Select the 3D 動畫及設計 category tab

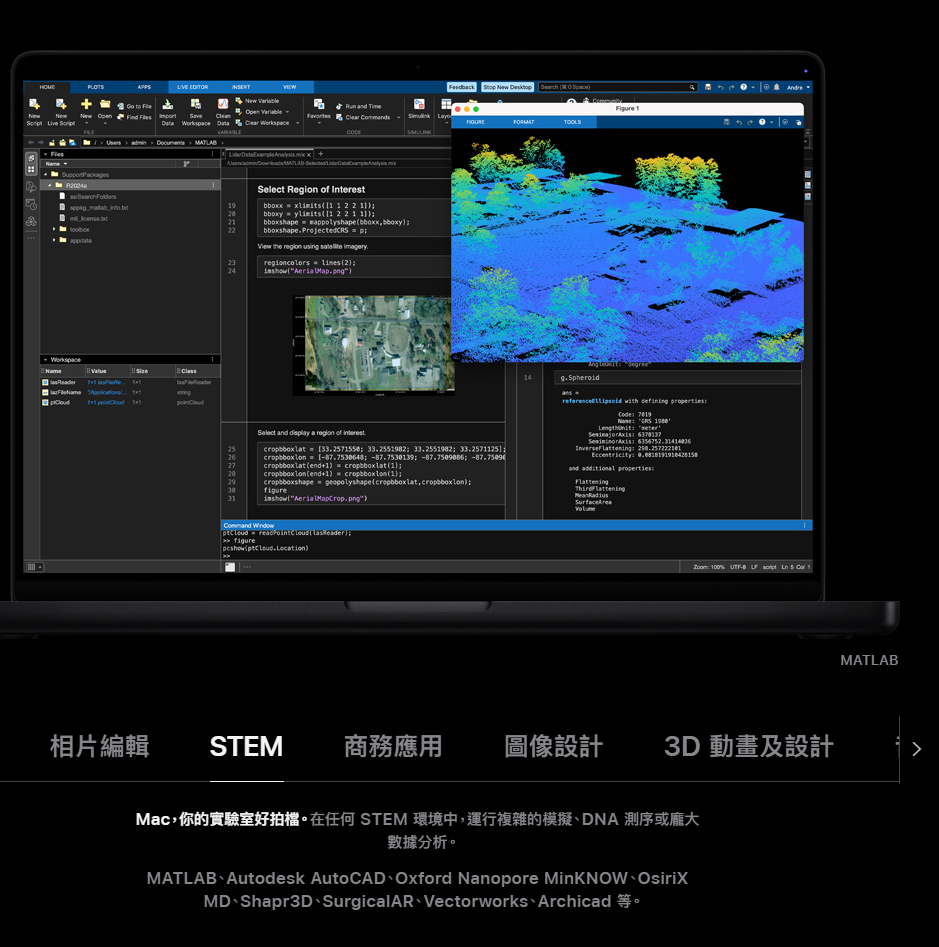click(x=748, y=746)
